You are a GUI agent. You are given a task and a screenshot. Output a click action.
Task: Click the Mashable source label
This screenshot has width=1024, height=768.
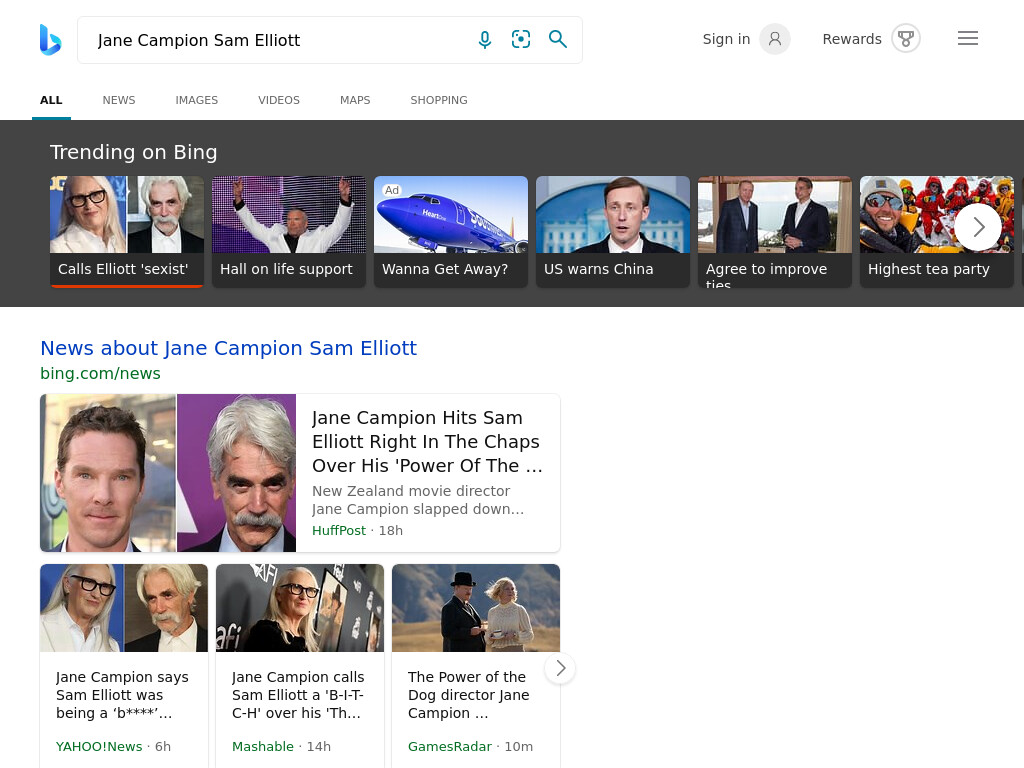(x=263, y=746)
